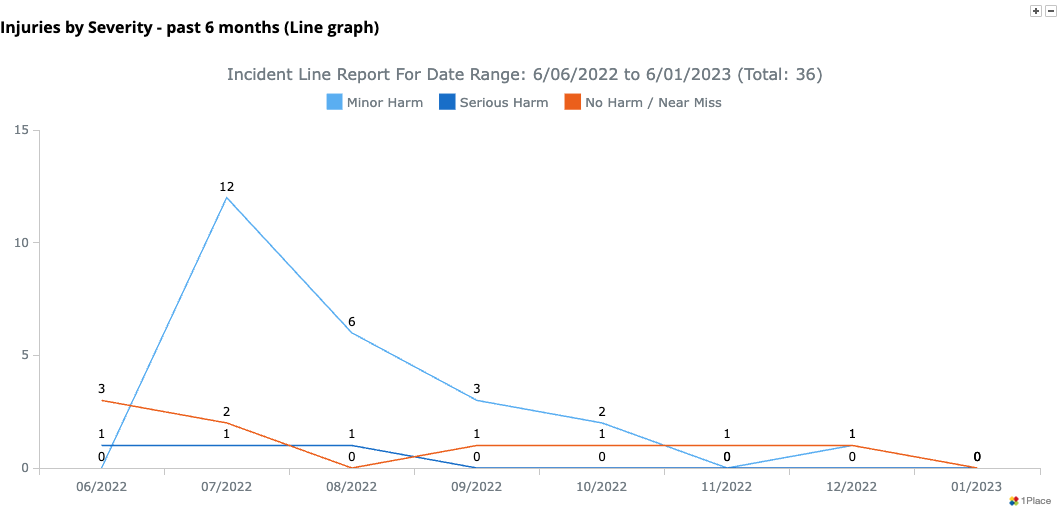Click the light blue Minor Harm legend swatch
This screenshot has width=1059, height=517.
(335, 102)
